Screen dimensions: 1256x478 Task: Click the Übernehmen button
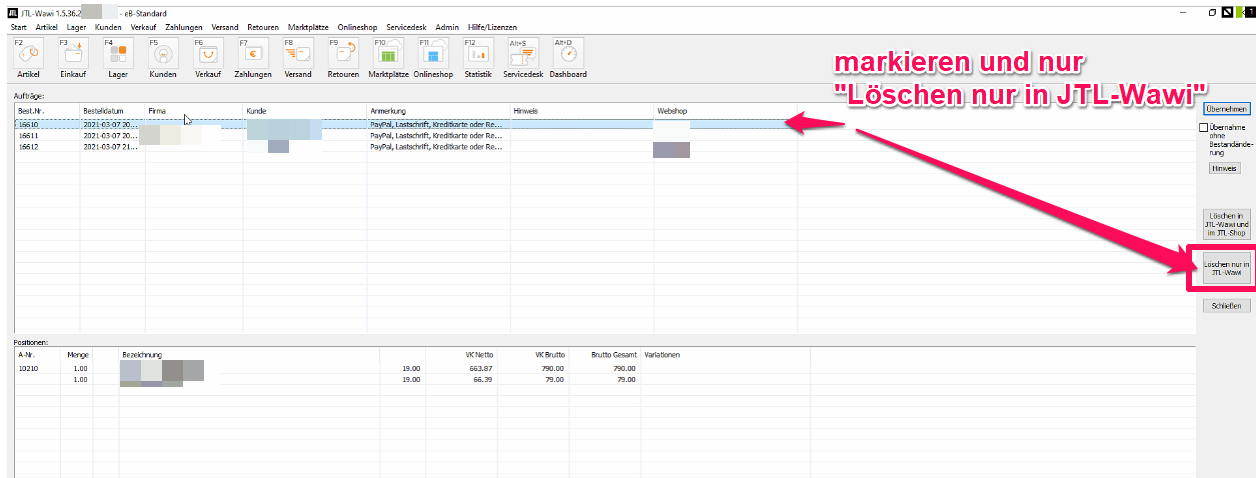tap(1226, 109)
